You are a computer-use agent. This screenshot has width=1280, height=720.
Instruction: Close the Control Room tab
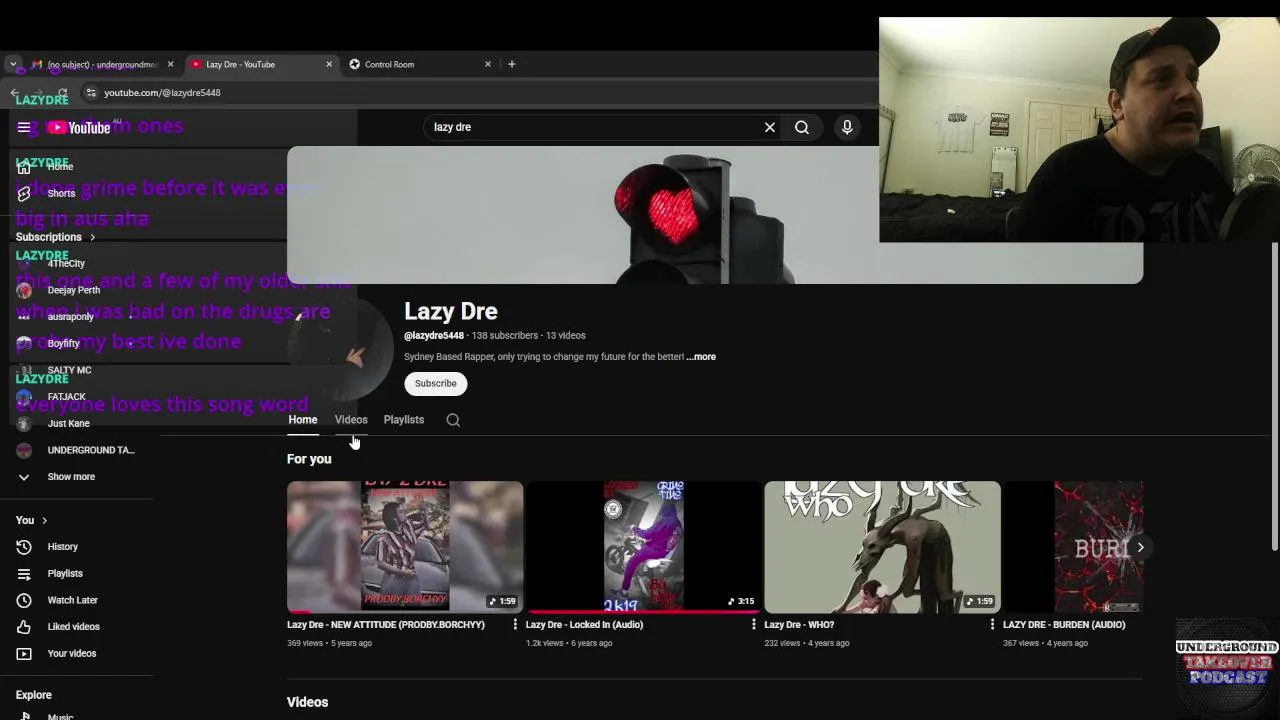pos(488,64)
